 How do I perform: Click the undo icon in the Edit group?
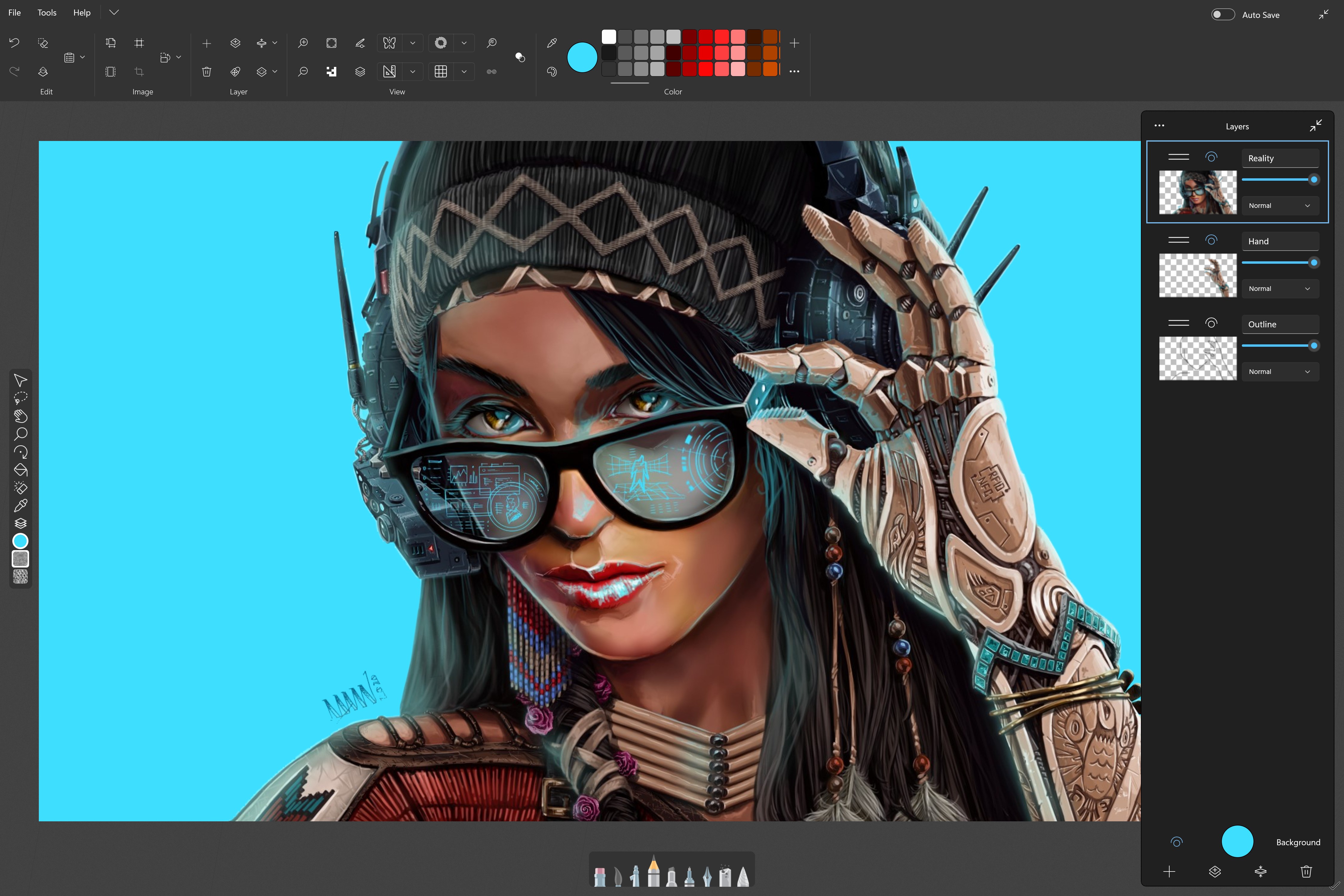tap(14, 43)
